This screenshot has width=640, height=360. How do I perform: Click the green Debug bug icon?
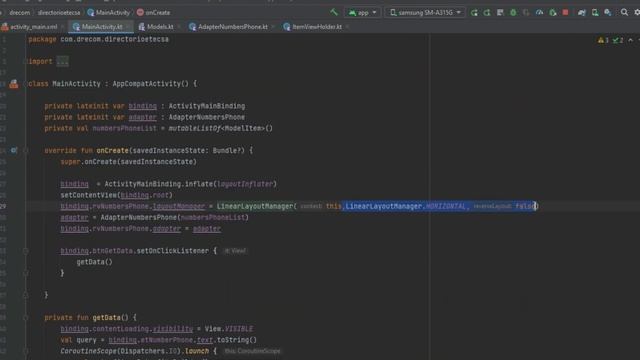513,13
